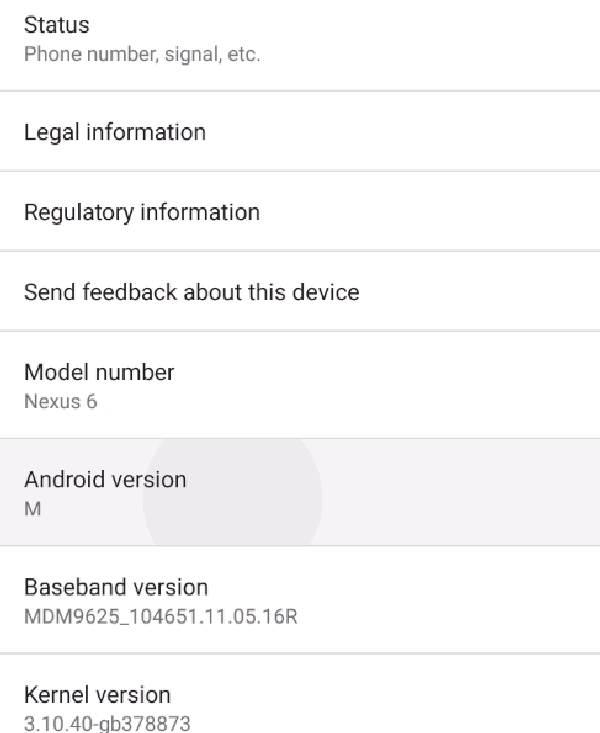View Regulatory information
This screenshot has width=600, height=733.
click(x=300, y=211)
